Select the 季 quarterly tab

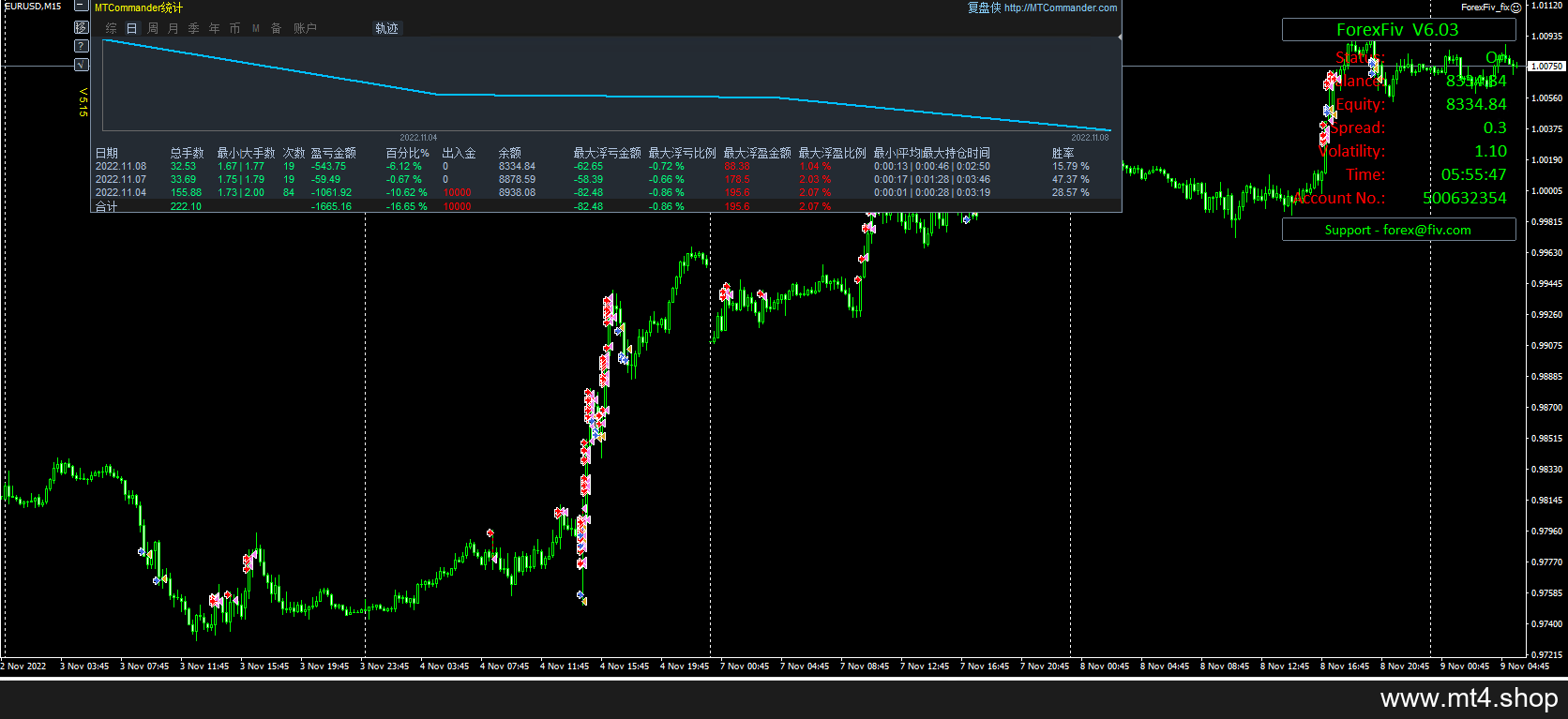click(194, 29)
